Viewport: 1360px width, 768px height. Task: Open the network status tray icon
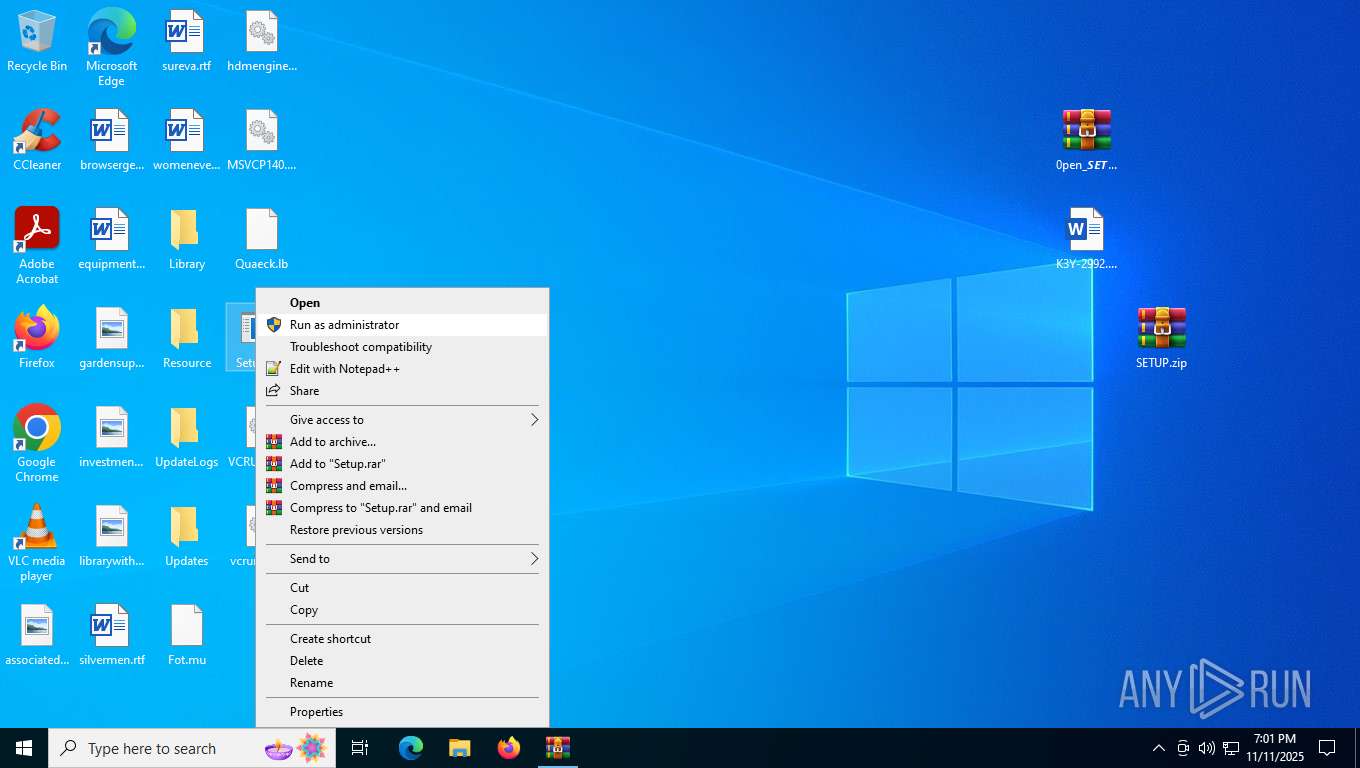pyautogui.click(x=1231, y=748)
